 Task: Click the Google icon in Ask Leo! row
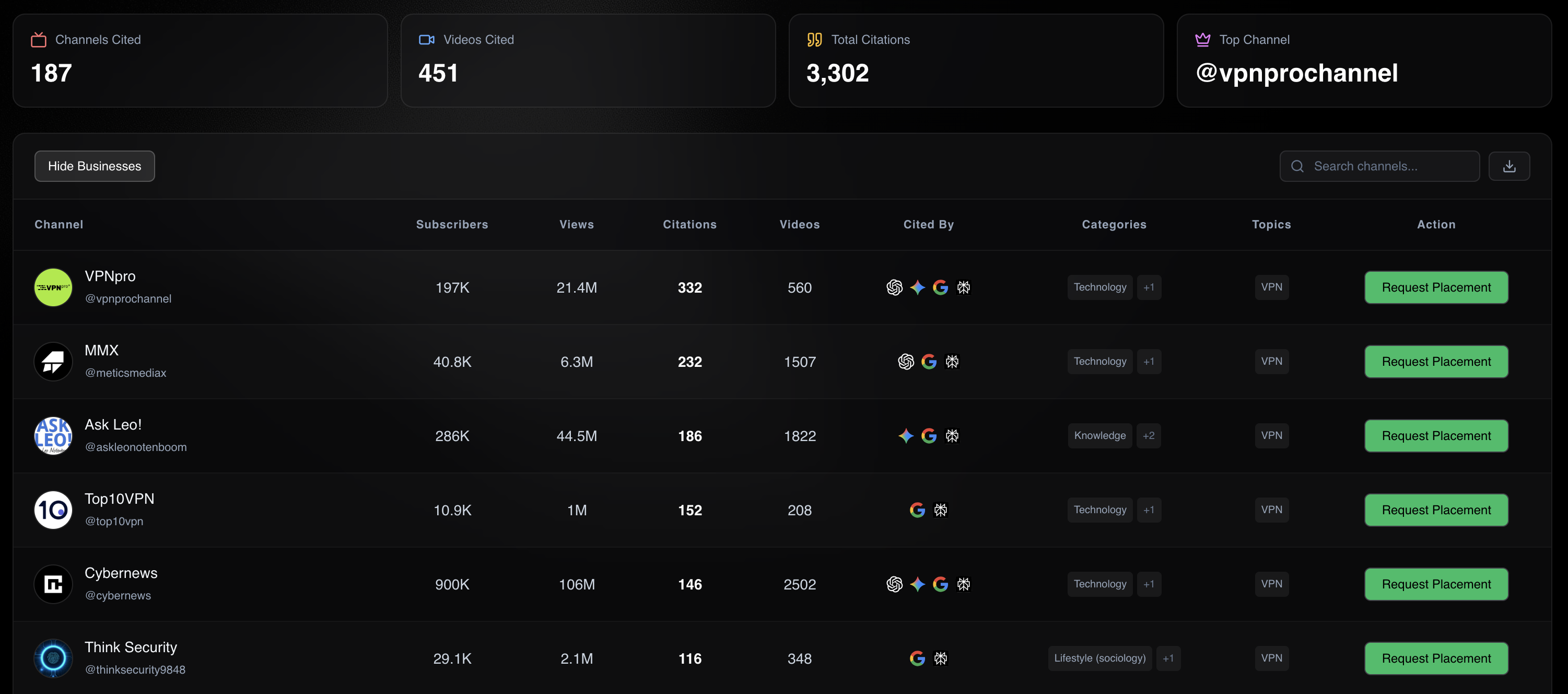(929, 436)
